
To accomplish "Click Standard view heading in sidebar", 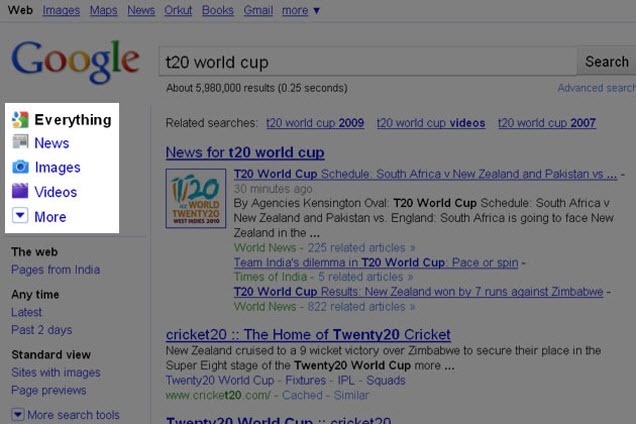I will click(x=51, y=355).
